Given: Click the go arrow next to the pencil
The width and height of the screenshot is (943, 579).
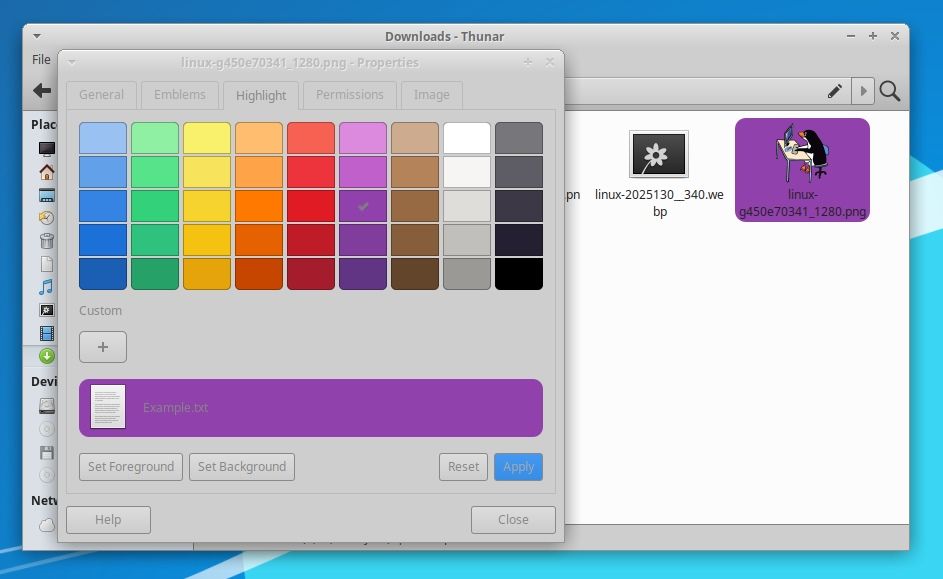Looking at the screenshot, I should click(x=862, y=90).
